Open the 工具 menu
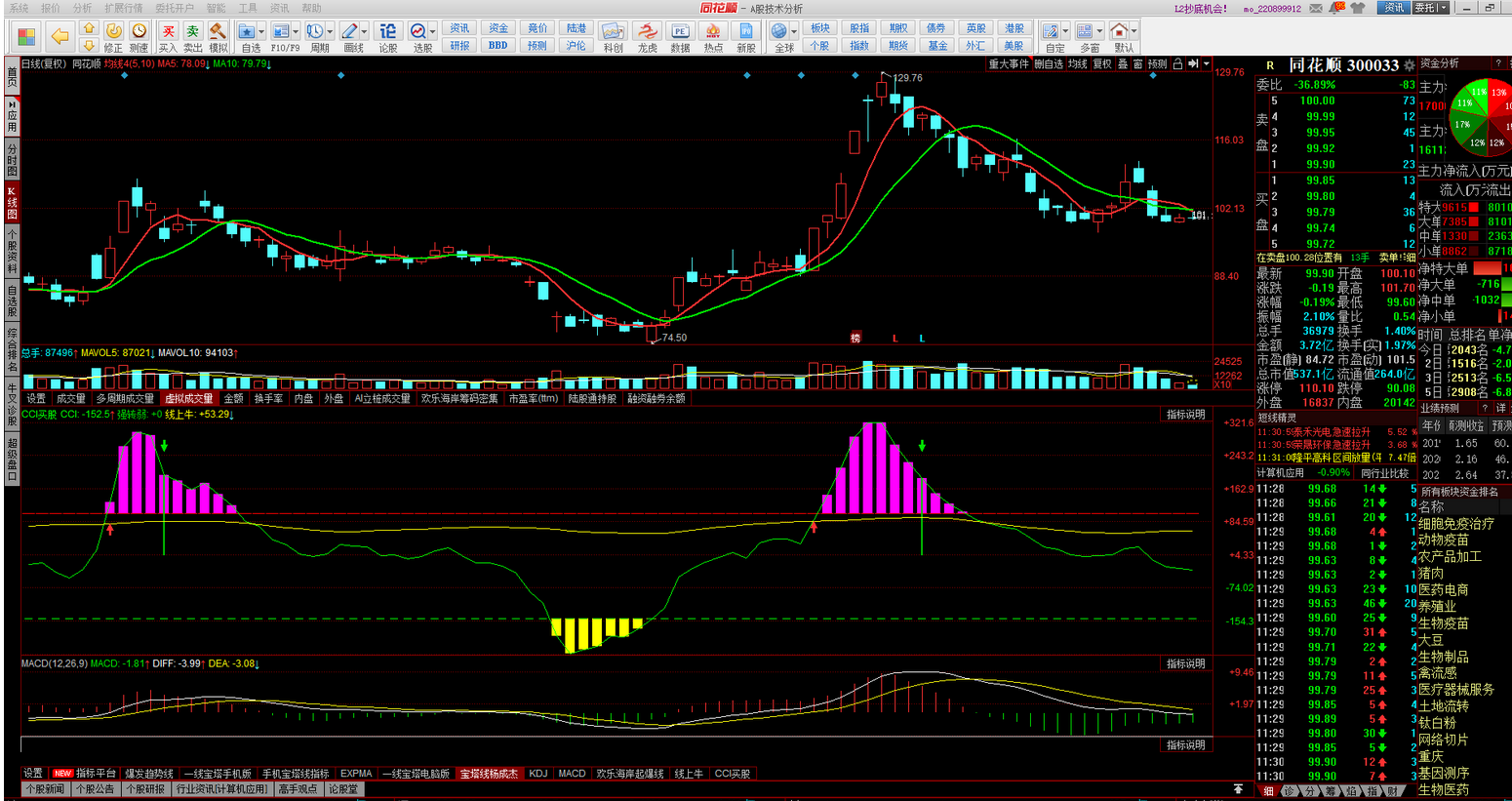This screenshot has height=801, width=1512. (248, 8)
